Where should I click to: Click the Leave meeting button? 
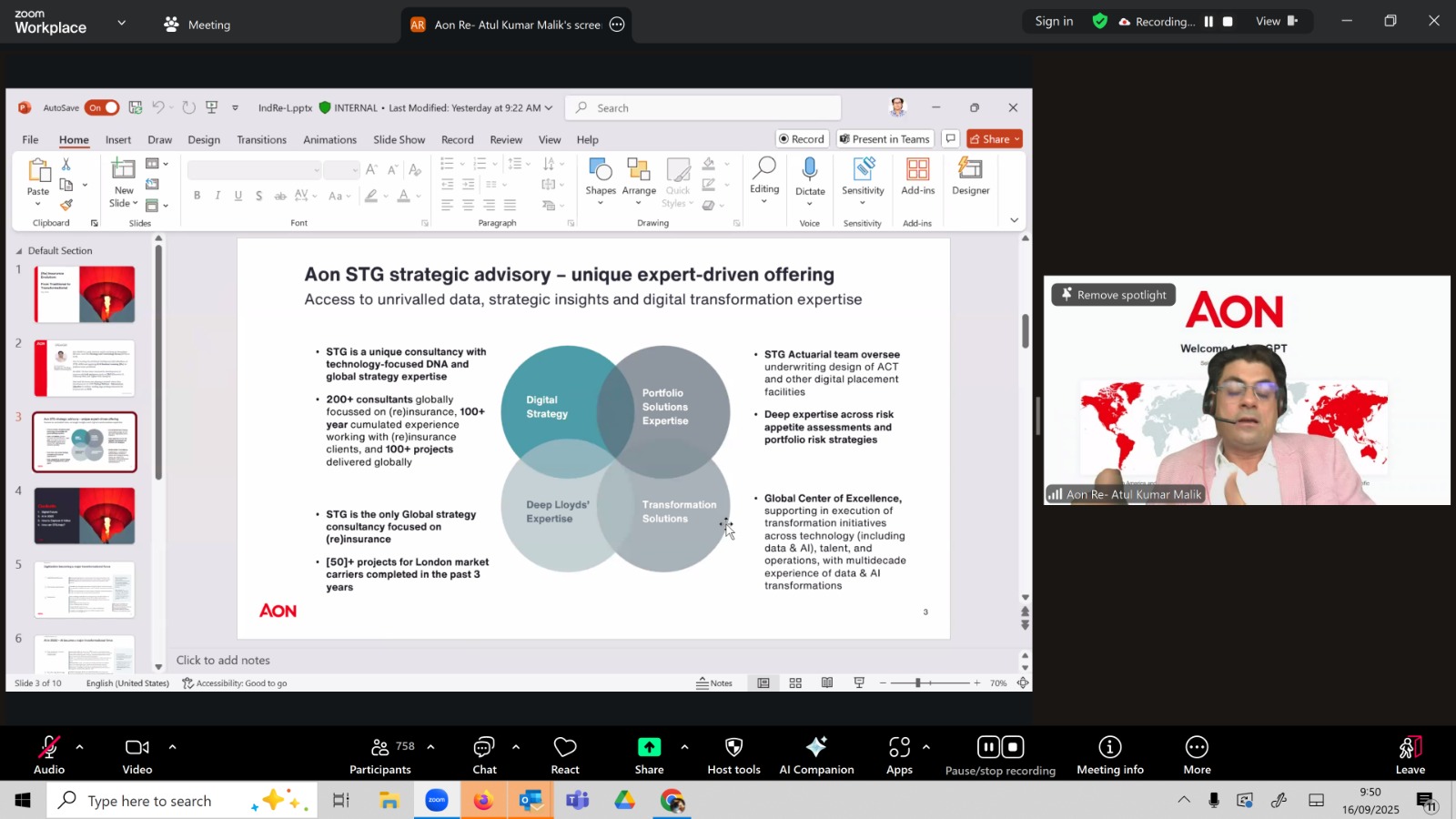(1410, 754)
